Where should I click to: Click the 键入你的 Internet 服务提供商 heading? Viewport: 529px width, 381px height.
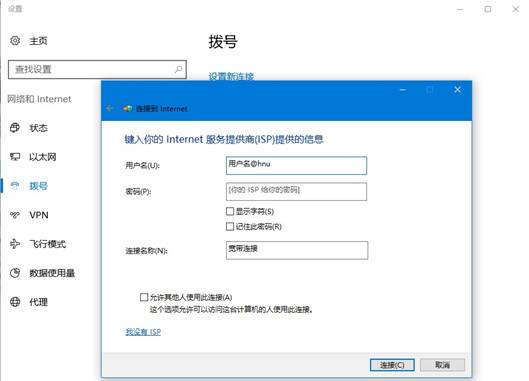pyautogui.click(x=224, y=139)
